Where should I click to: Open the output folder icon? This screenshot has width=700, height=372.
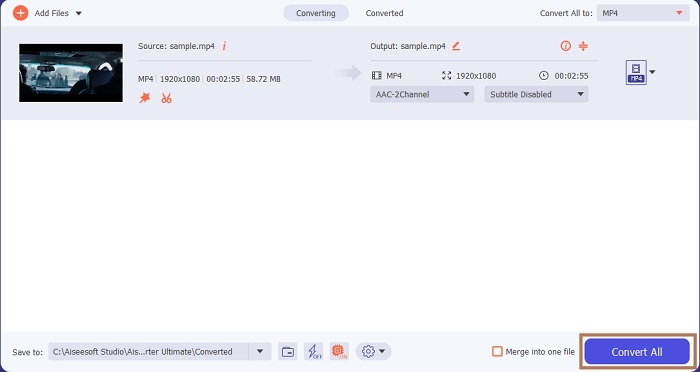(x=288, y=351)
